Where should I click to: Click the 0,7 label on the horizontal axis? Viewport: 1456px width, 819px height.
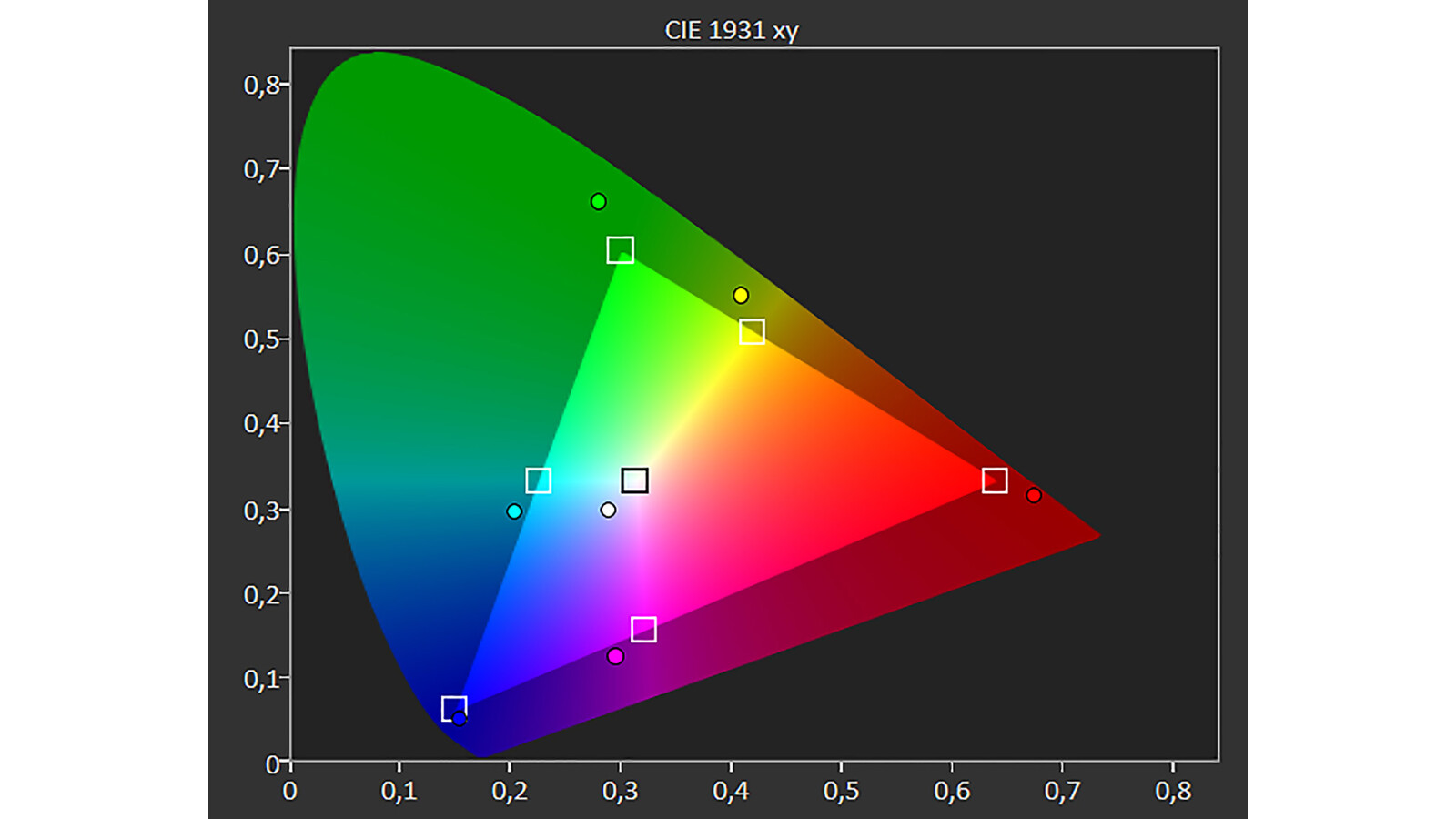coord(1062,791)
